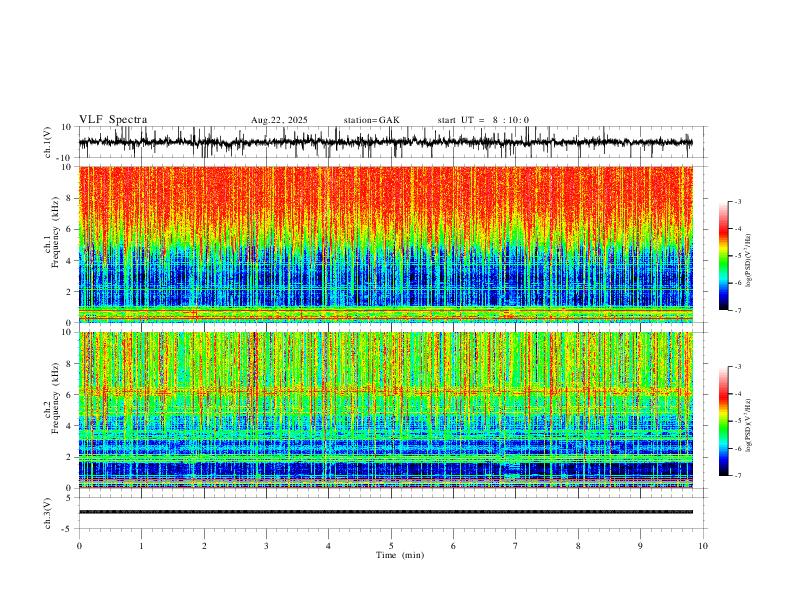The image size is (792, 612).
Task: Click the "-3" tick on ch.1 colorbar
Action: tap(738, 201)
